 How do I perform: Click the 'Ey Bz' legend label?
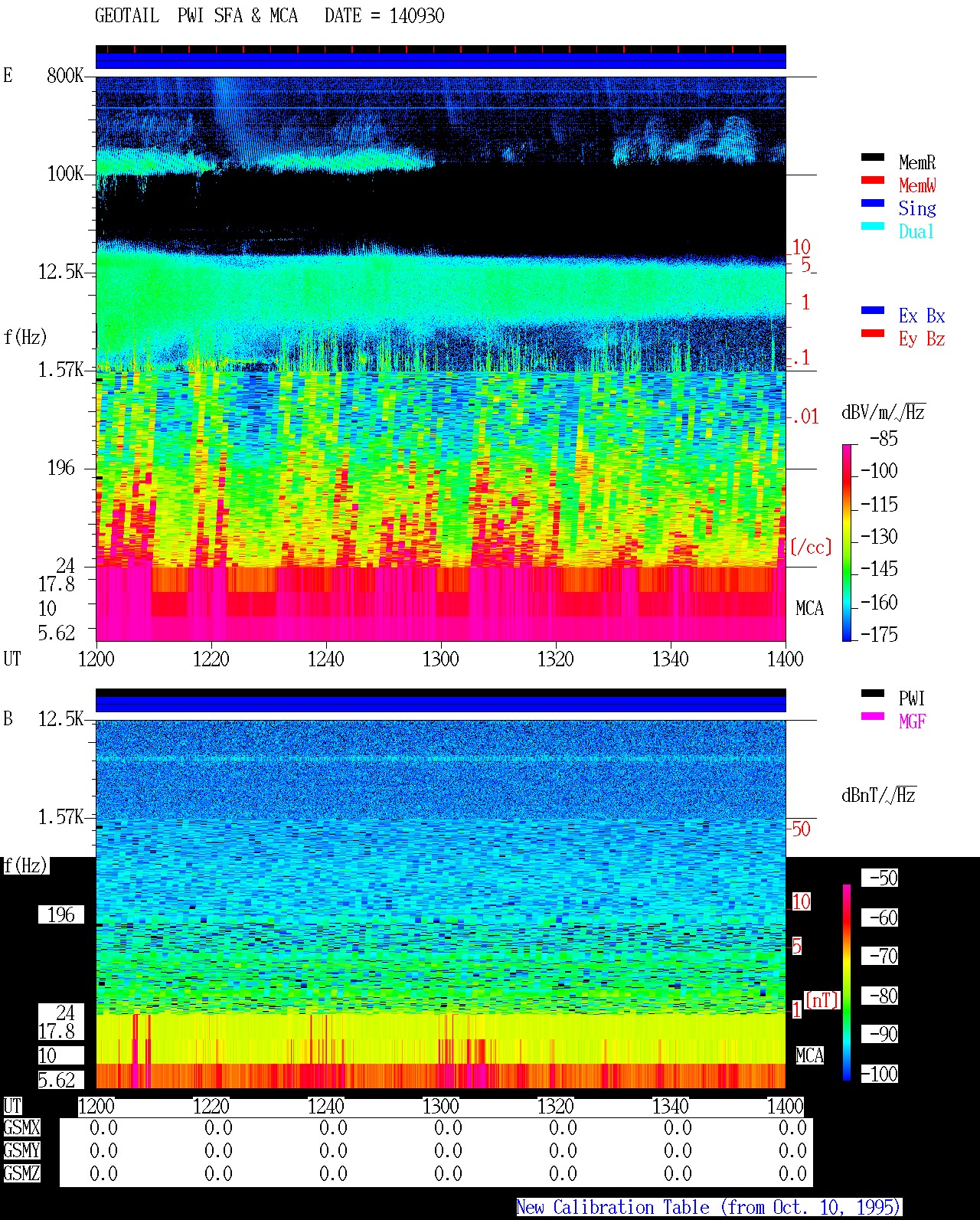pyautogui.click(x=922, y=339)
